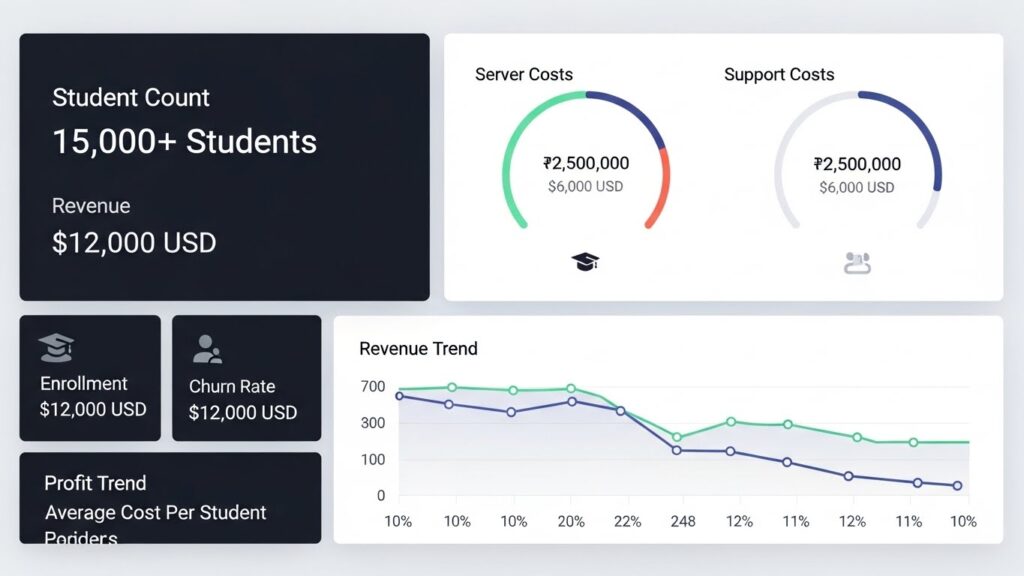Viewport: 1024px width, 576px height.
Task: Open the Support Costs gauge
Action: click(x=856, y=160)
